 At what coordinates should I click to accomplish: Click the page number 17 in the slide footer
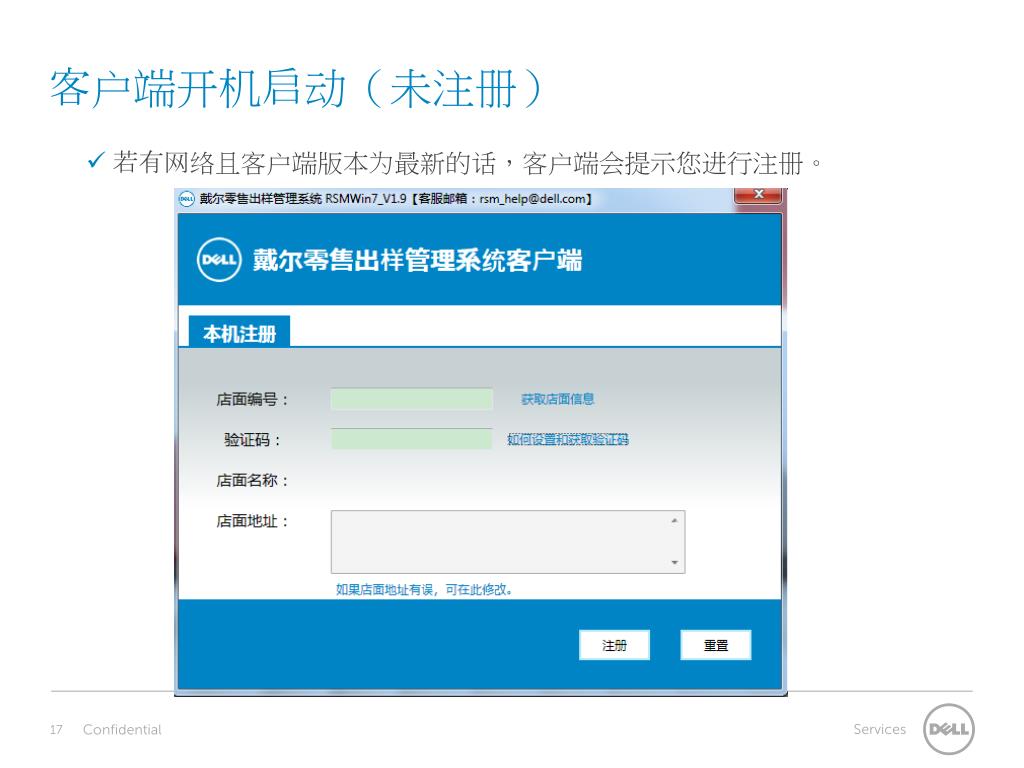(x=56, y=729)
